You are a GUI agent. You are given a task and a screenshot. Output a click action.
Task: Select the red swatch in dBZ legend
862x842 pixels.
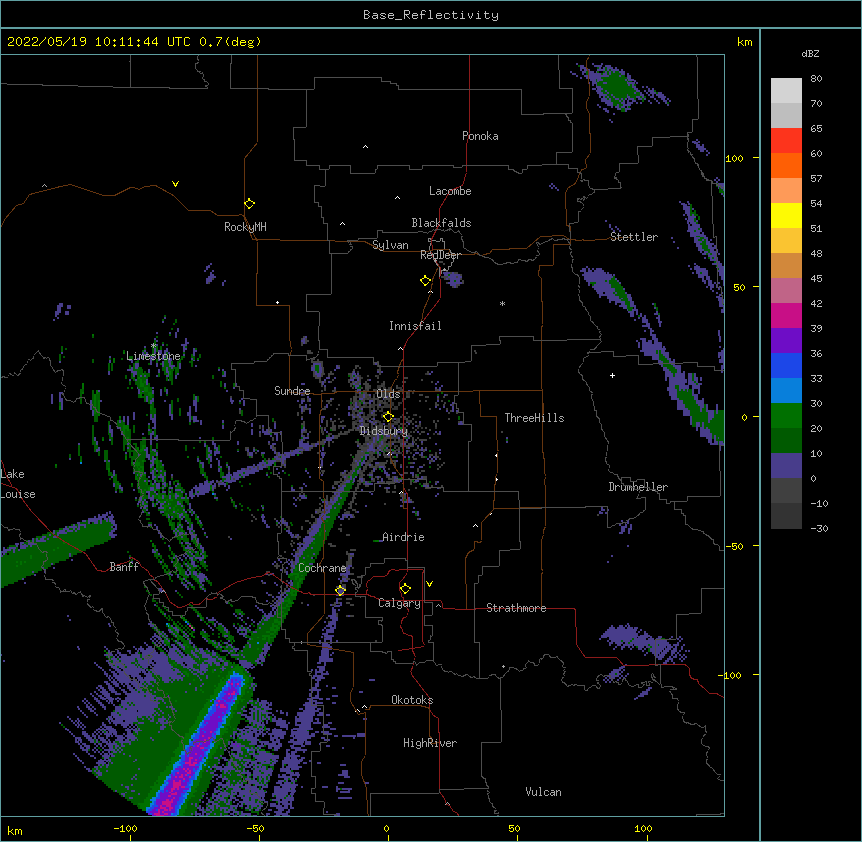pyautogui.click(x=786, y=140)
